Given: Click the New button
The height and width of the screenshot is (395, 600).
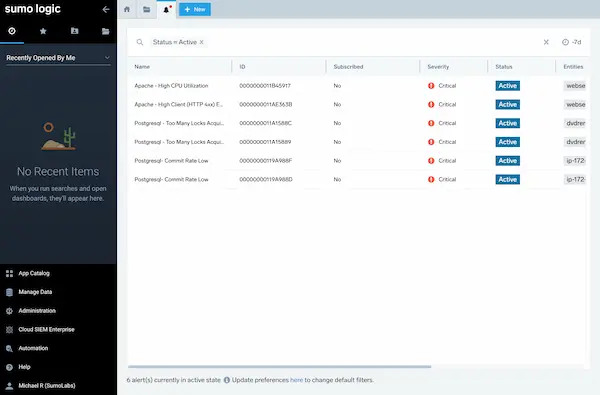Looking at the screenshot, I should 195,9.
